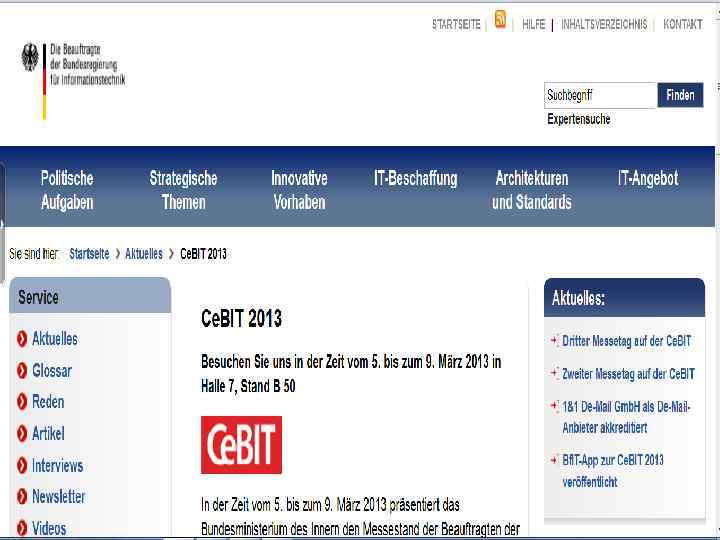Click the red CeBIT logo image

coord(242,445)
